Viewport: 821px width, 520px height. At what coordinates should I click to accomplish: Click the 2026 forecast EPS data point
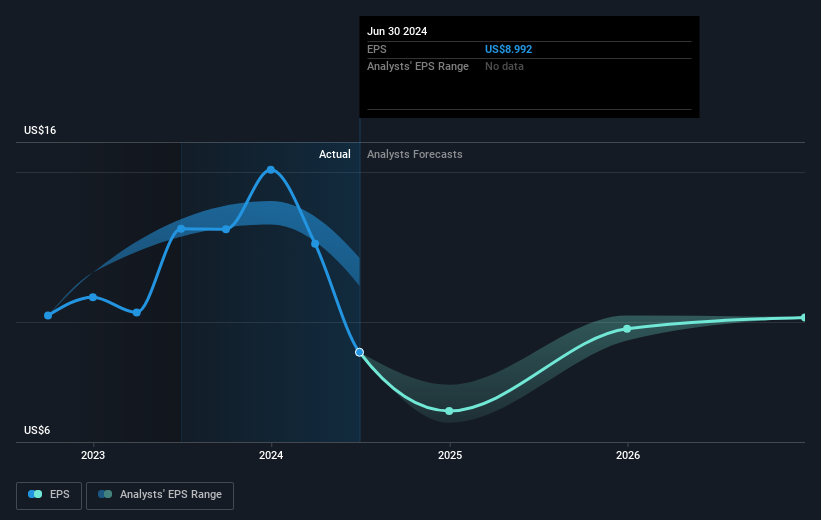(x=627, y=329)
